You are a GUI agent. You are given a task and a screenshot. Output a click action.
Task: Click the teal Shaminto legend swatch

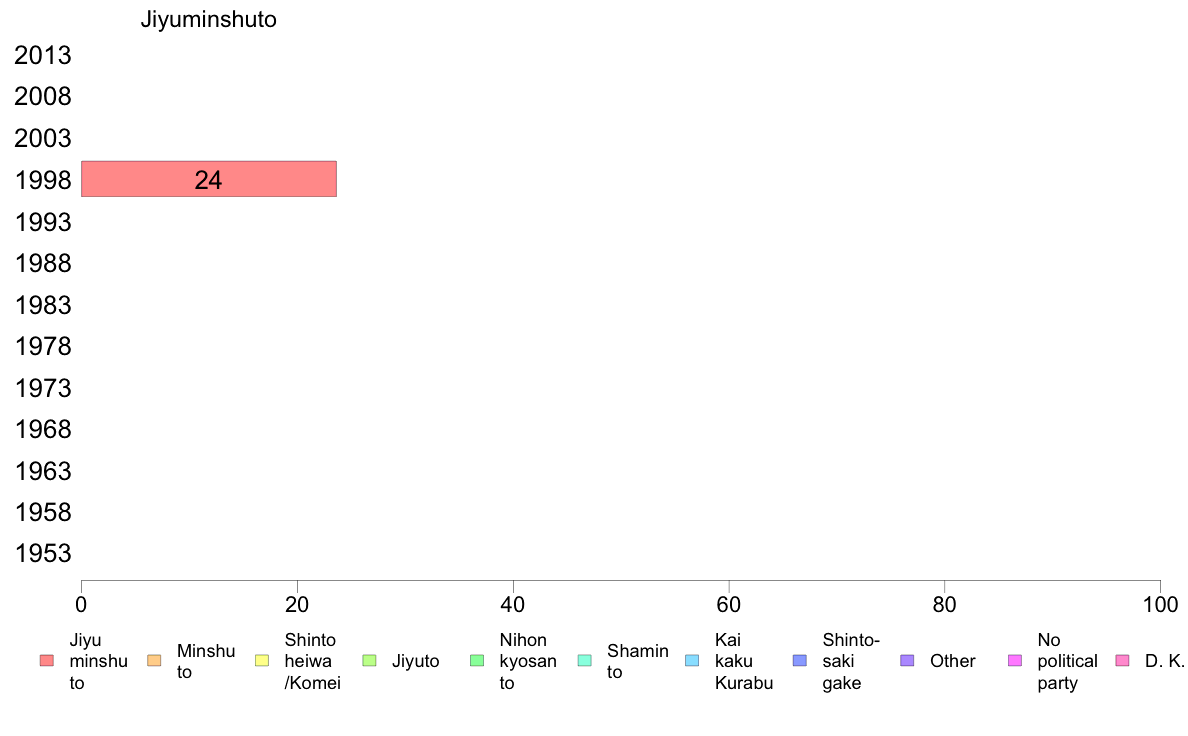[585, 661]
